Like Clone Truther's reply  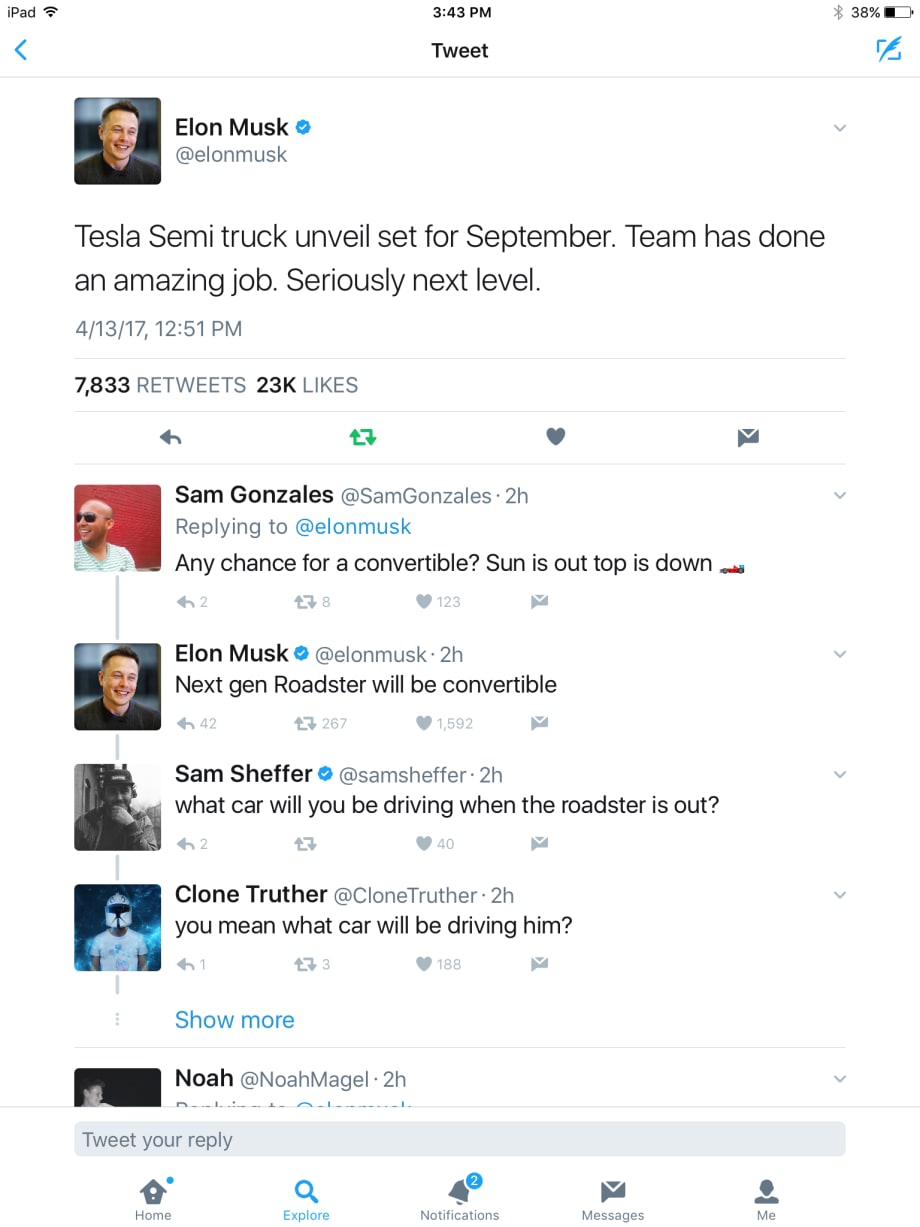pyautogui.click(x=425, y=965)
